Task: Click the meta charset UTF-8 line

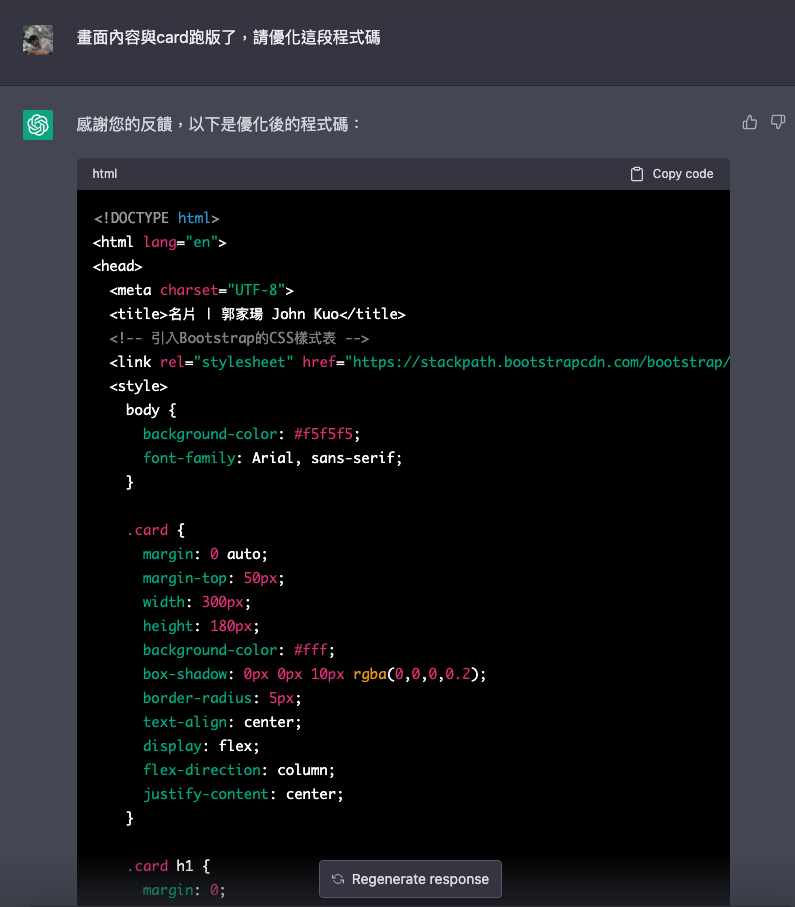Action: click(201, 290)
